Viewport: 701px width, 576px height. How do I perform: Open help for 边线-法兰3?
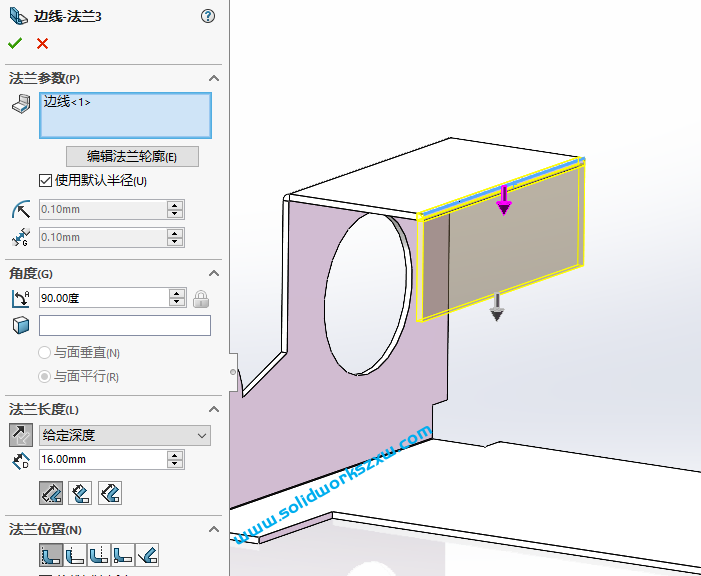[208, 17]
